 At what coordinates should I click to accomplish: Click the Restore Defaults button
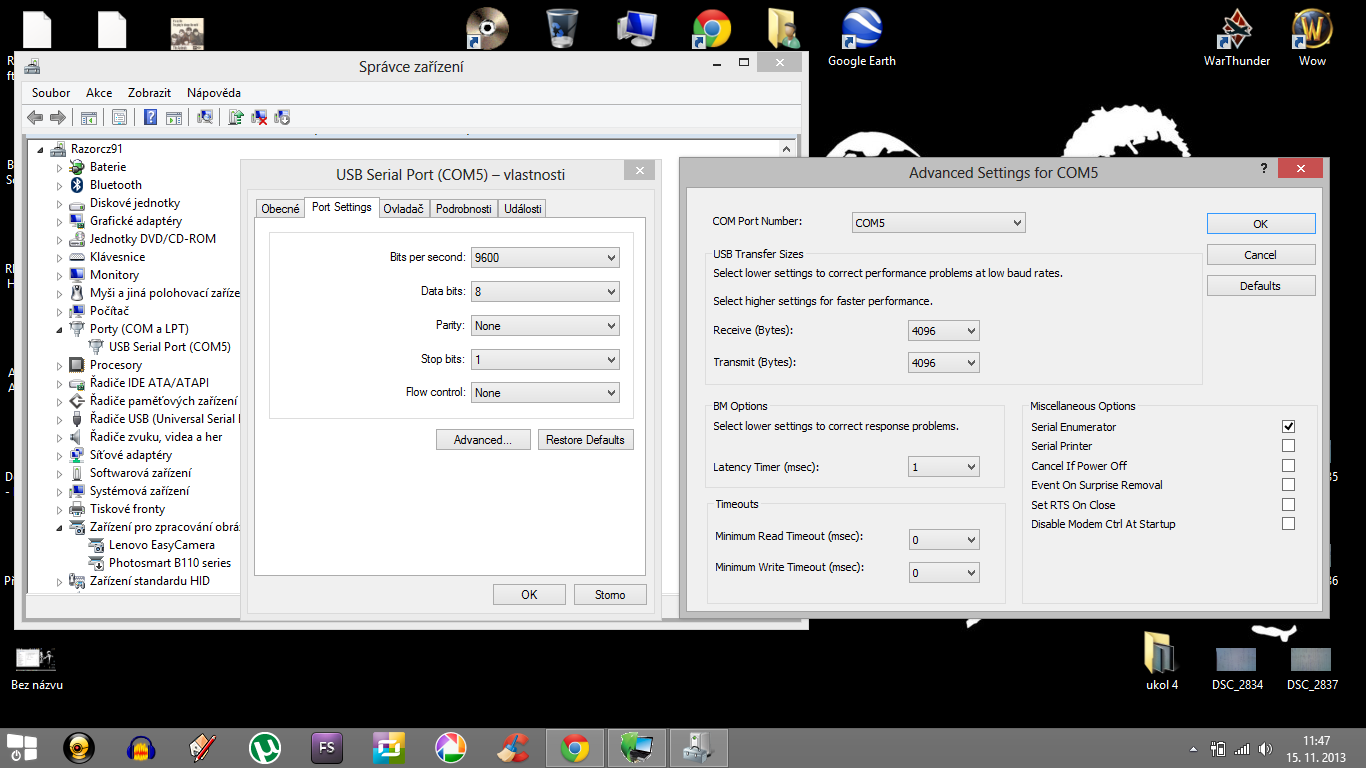point(585,440)
